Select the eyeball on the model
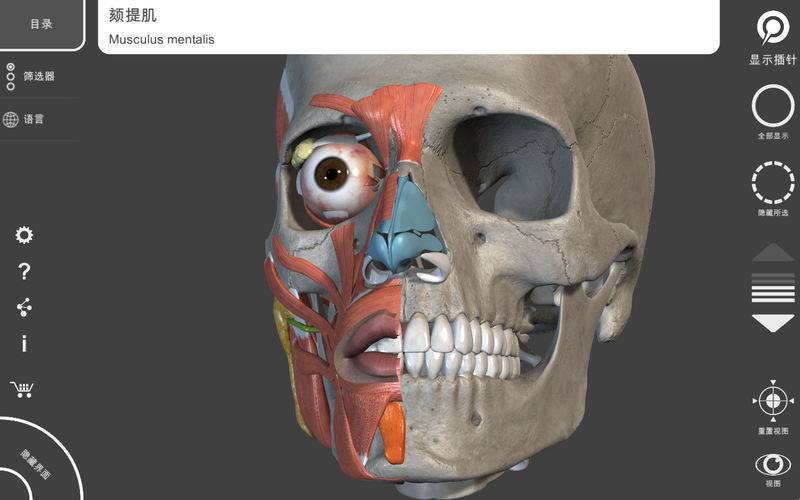The width and height of the screenshot is (800, 500). (x=338, y=178)
